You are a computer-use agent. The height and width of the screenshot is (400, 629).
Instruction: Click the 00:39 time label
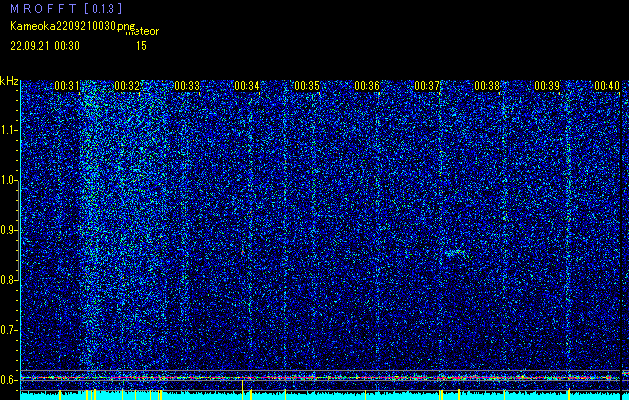pyautogui.click(x=547, y=86)
